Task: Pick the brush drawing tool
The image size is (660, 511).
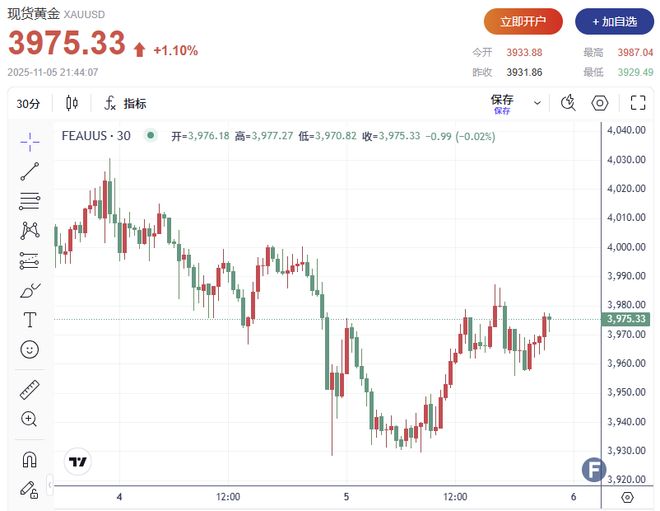Action: tap(29, 291)
